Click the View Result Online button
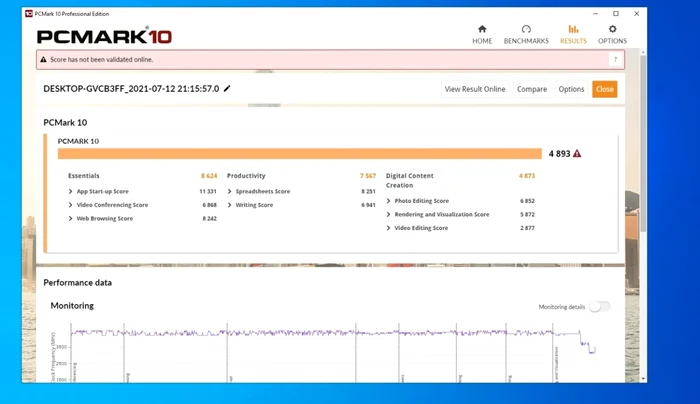700x404 pixels. (475, 89)
